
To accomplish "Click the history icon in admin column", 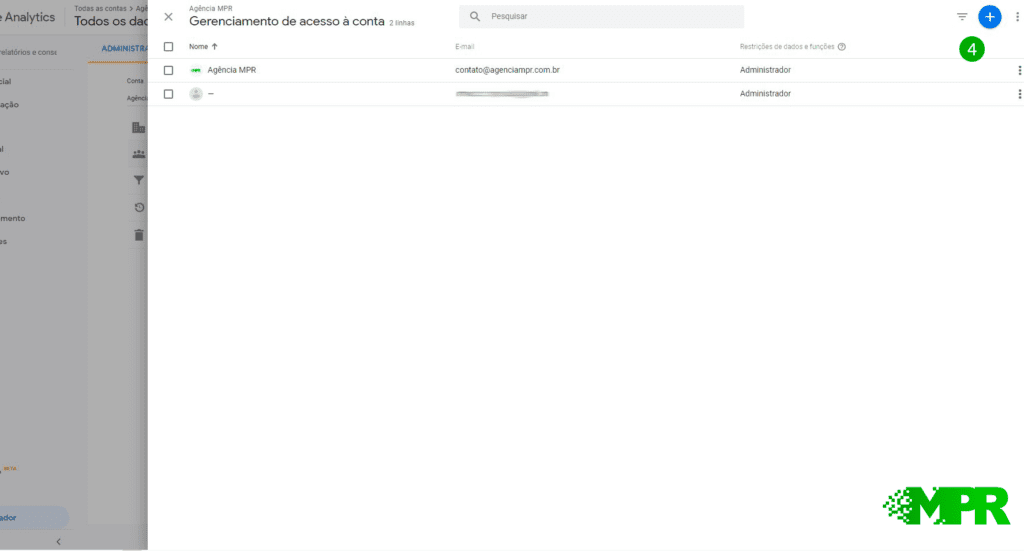I will coord(139,208).
